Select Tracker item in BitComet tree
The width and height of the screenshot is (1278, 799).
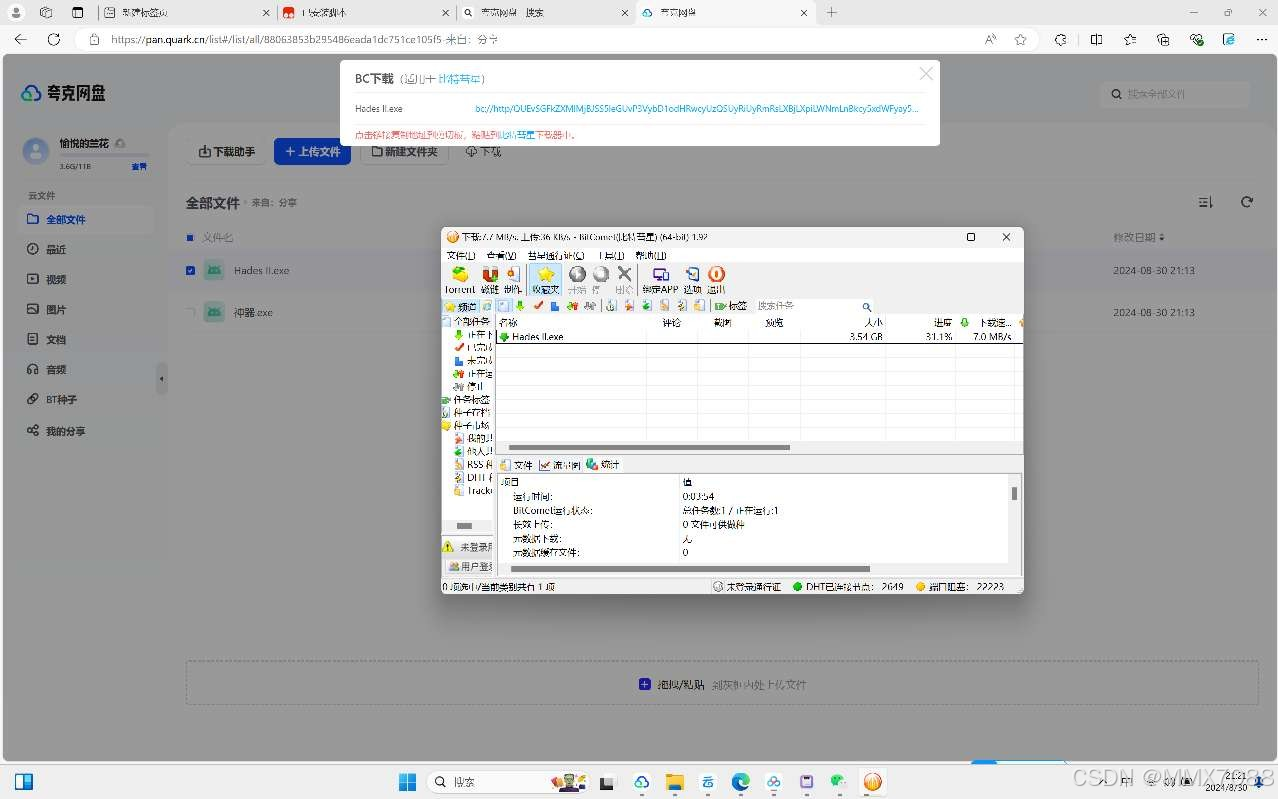pyautogui.click(x=473, y=490)
